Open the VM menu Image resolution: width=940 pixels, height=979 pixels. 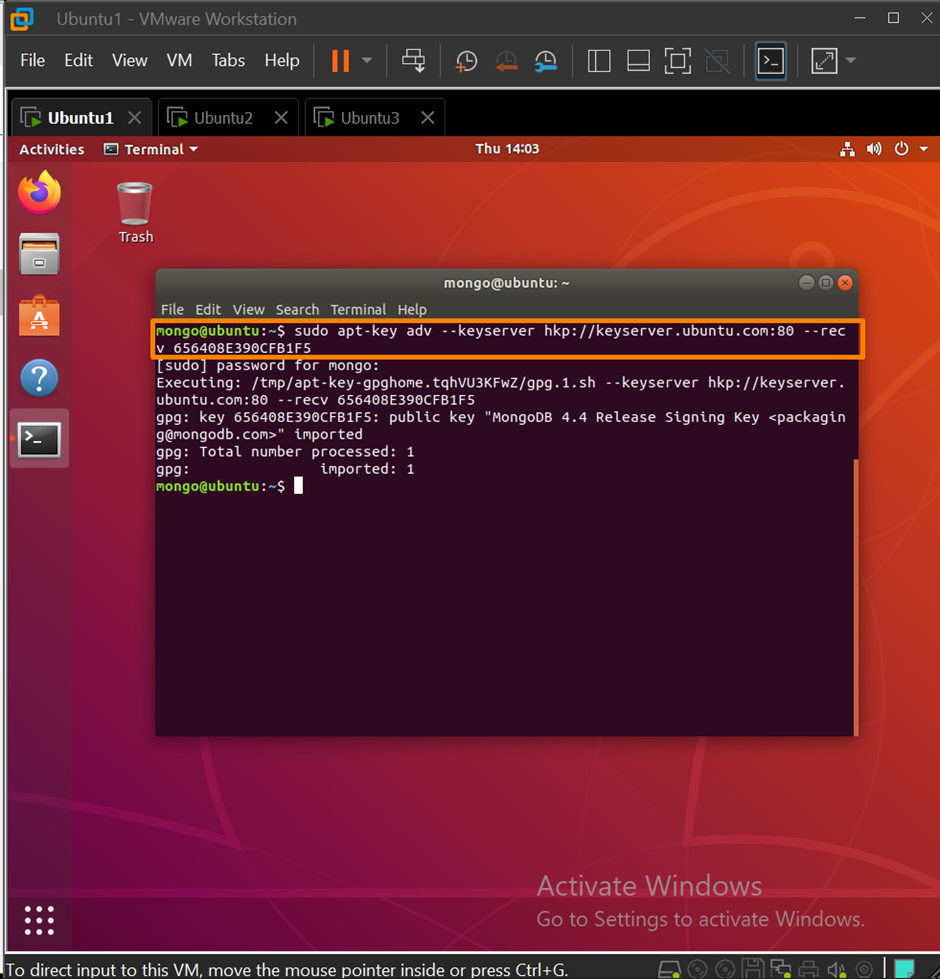[x=179, y=60]
